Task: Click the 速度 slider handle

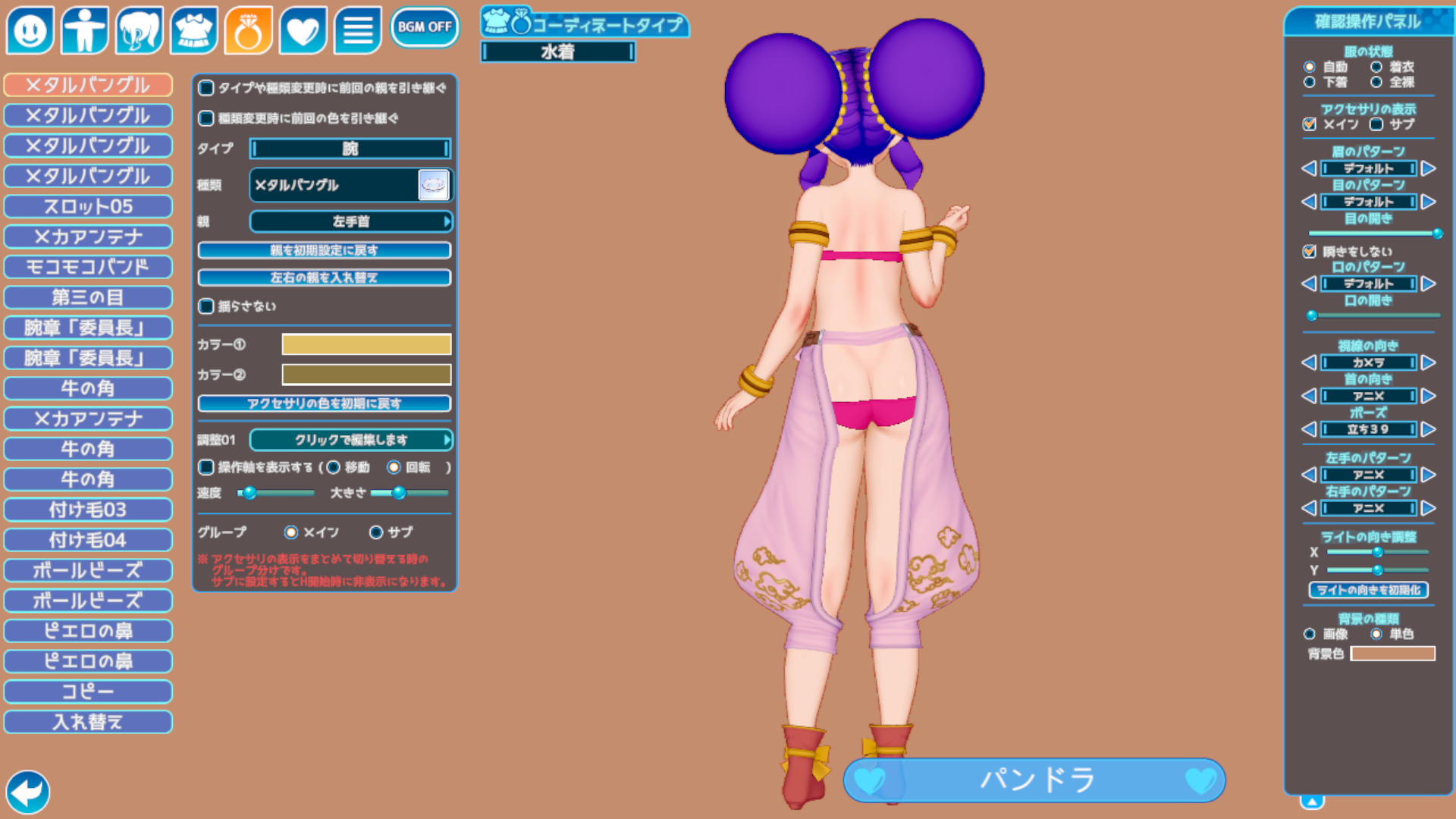Action: [249, 493]
